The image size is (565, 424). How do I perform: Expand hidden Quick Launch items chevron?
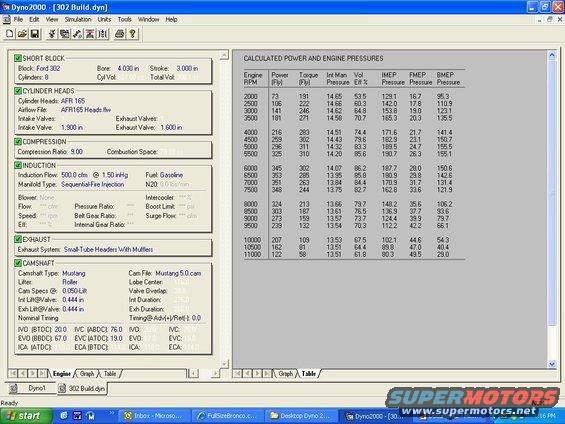coord(112,413)
